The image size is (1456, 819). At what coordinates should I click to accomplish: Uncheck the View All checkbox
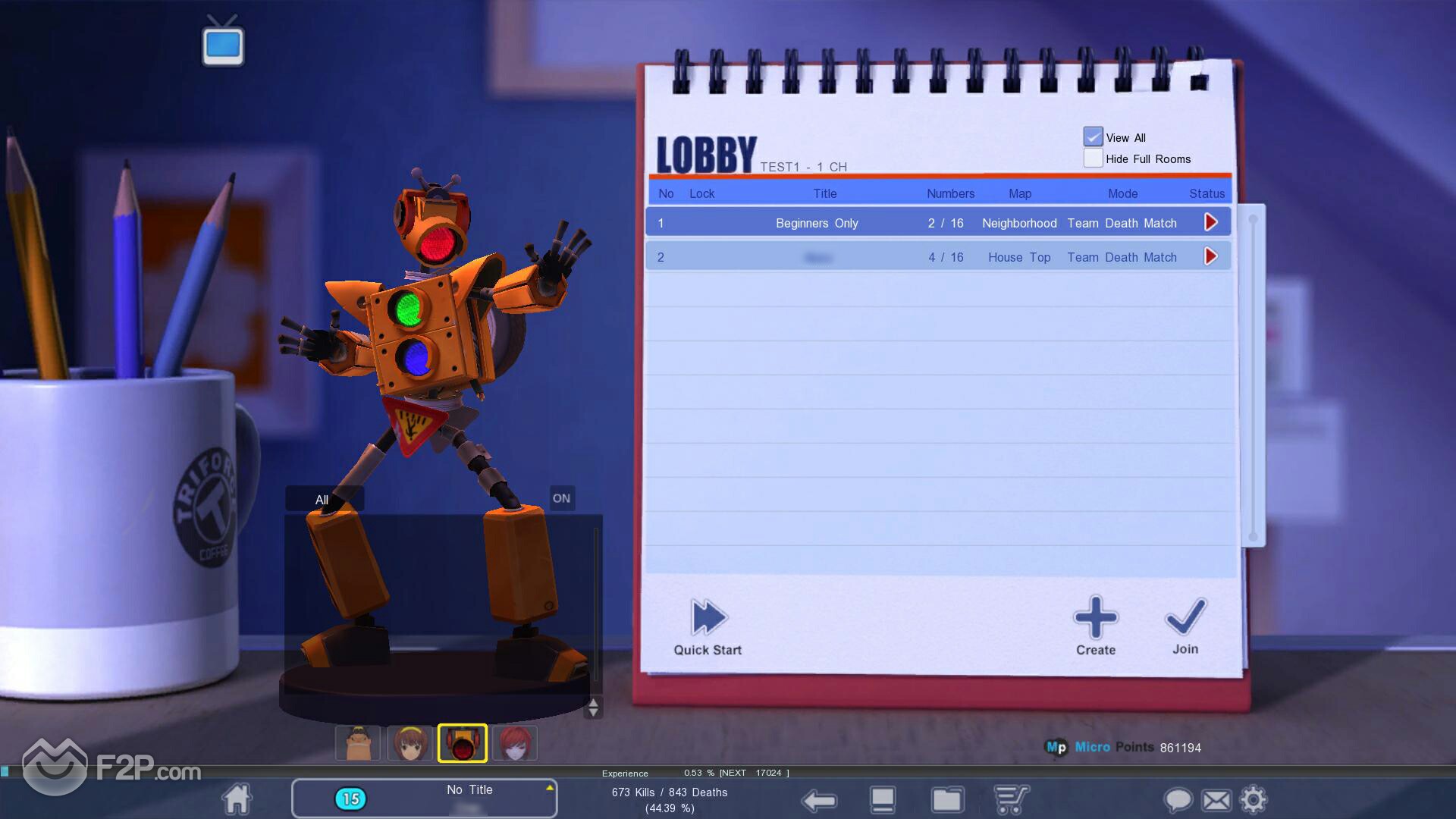pos(1093,137)
